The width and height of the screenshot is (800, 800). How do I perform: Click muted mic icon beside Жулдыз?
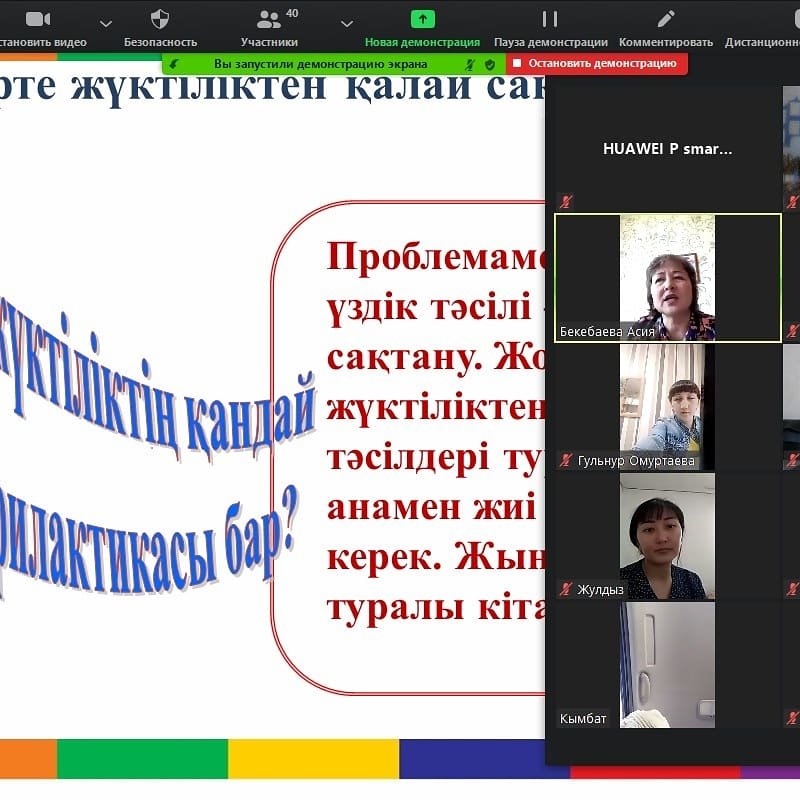click(x=565, y=589)
